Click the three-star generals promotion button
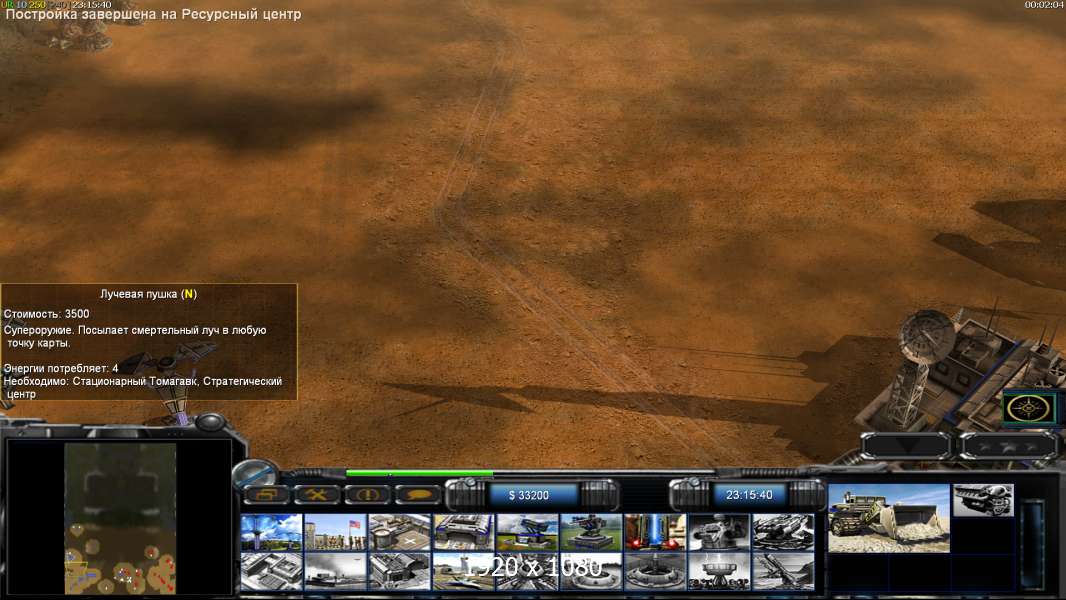Screen dimensions: 1066x600 1009,446
